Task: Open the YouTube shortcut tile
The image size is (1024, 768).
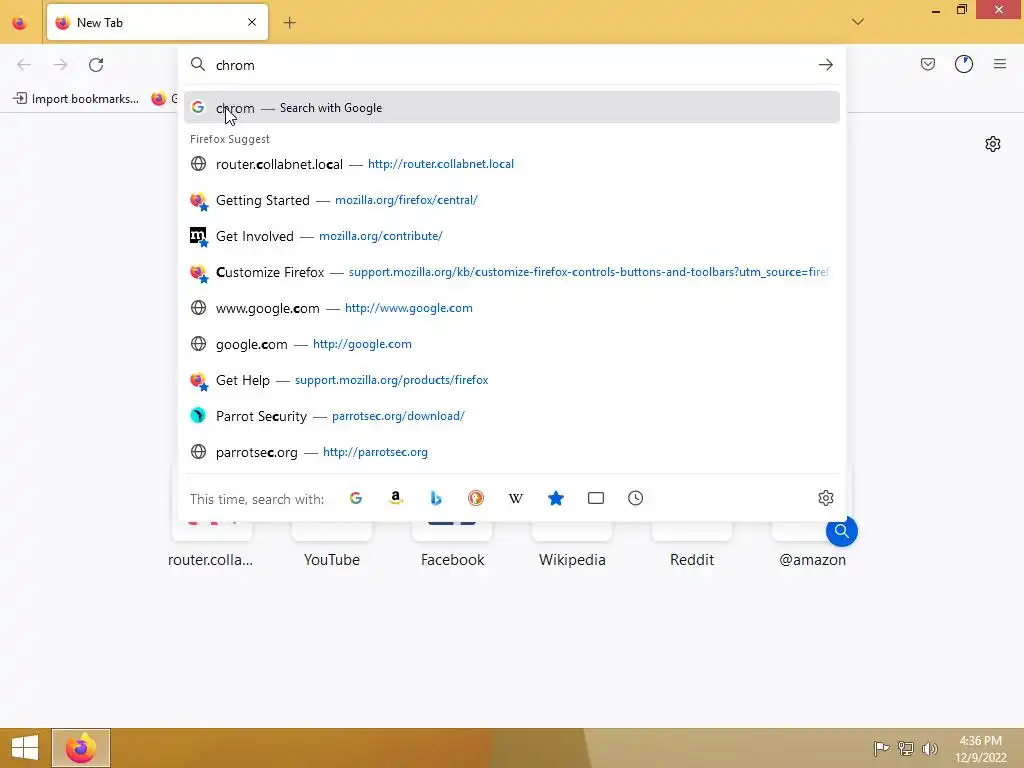Action: click(x=332, y=545)
